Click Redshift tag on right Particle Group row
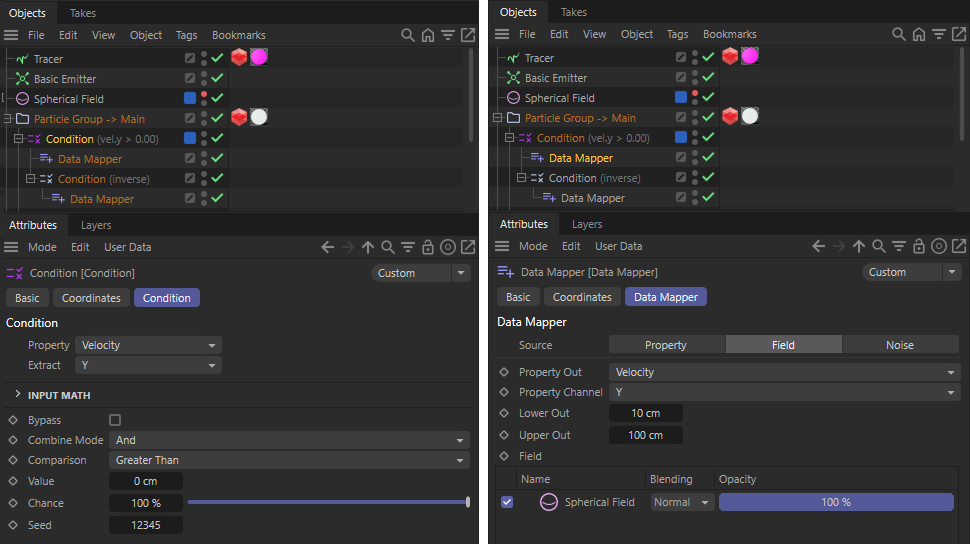970x544 pixels. (730, 116)
